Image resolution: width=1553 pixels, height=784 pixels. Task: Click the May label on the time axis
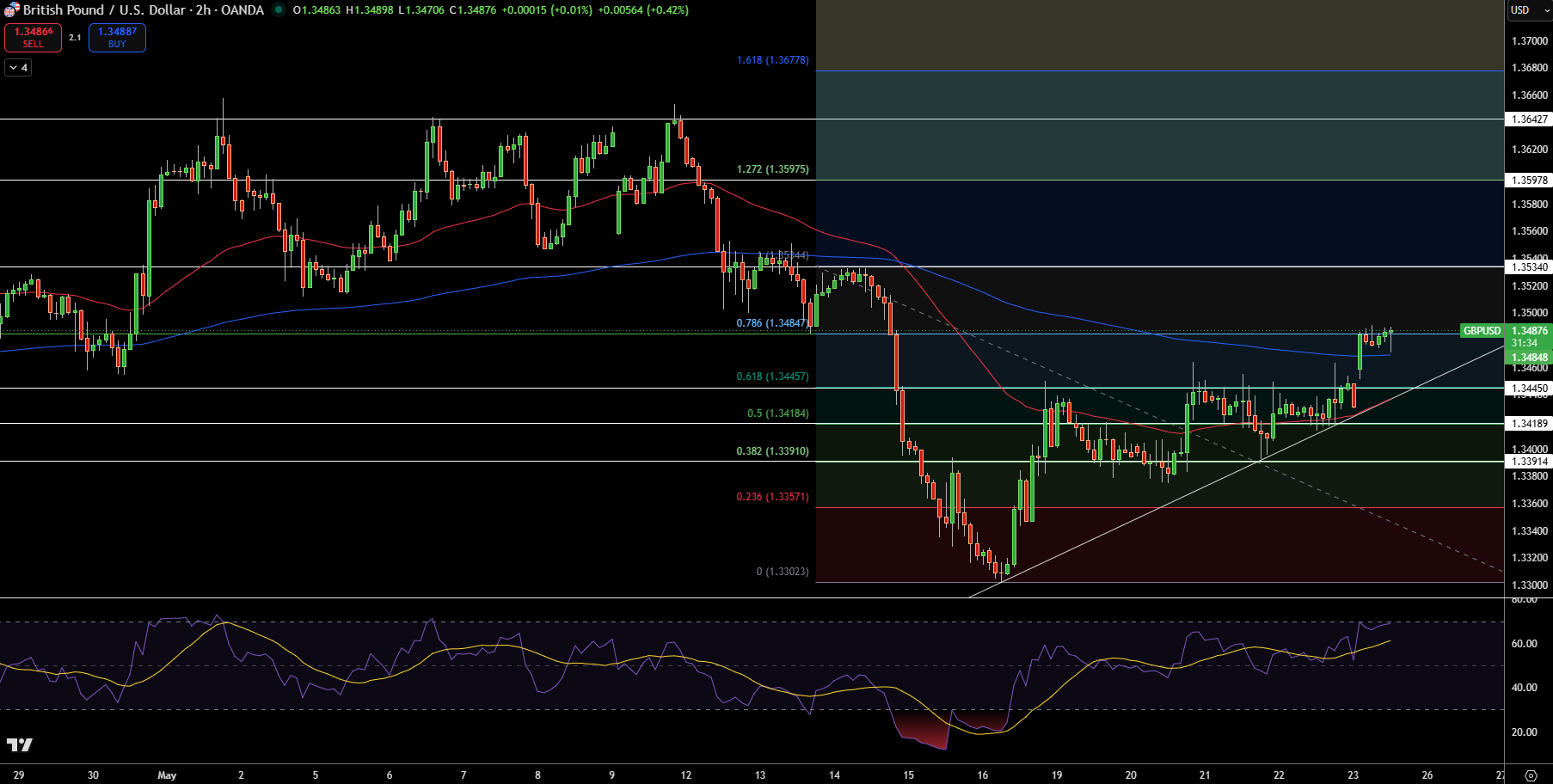tap(167, 775)
